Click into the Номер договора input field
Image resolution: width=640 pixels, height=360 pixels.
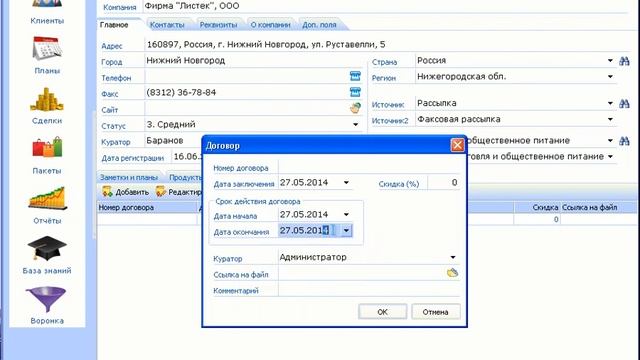369,167
